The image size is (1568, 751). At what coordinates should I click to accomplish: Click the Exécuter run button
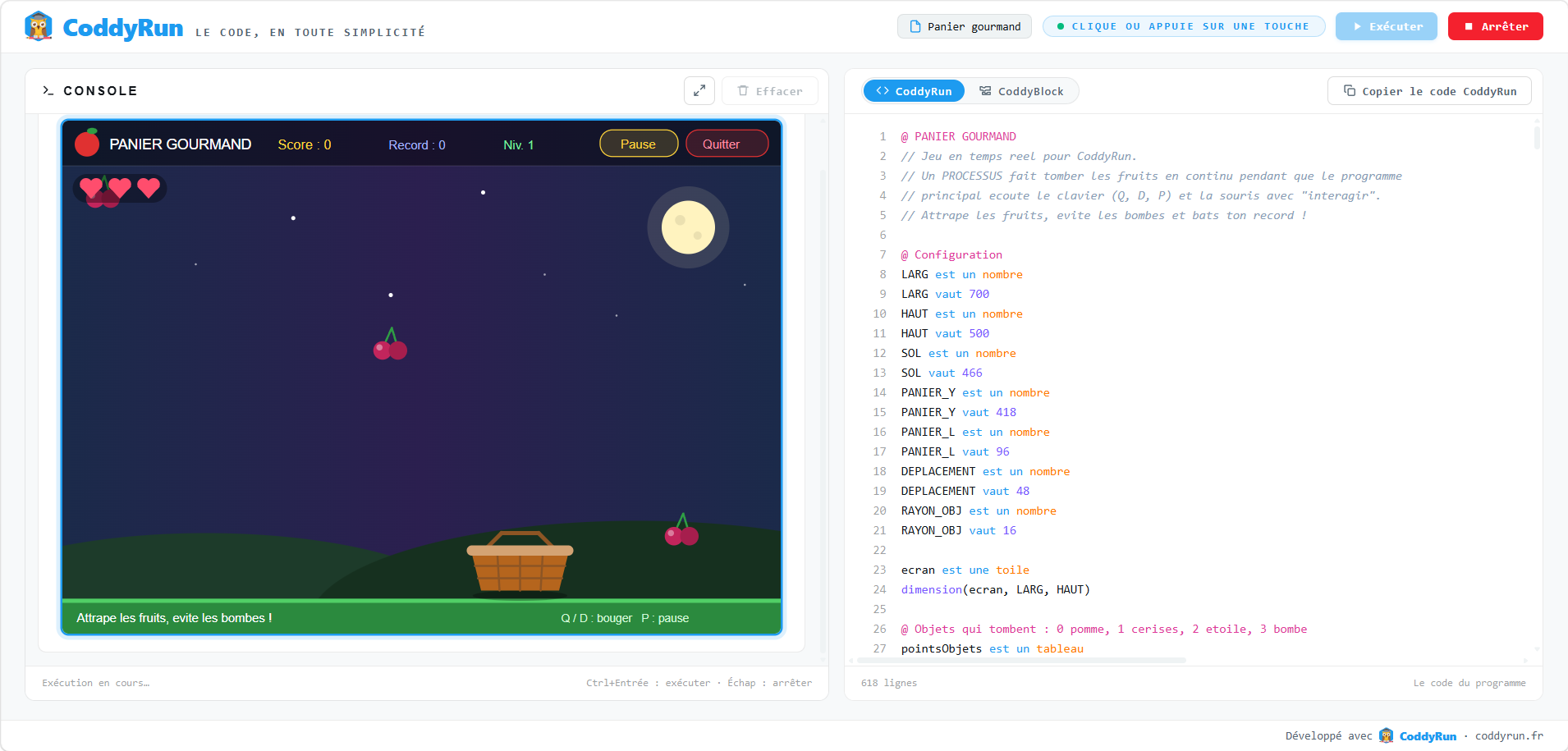[1386, 26]
